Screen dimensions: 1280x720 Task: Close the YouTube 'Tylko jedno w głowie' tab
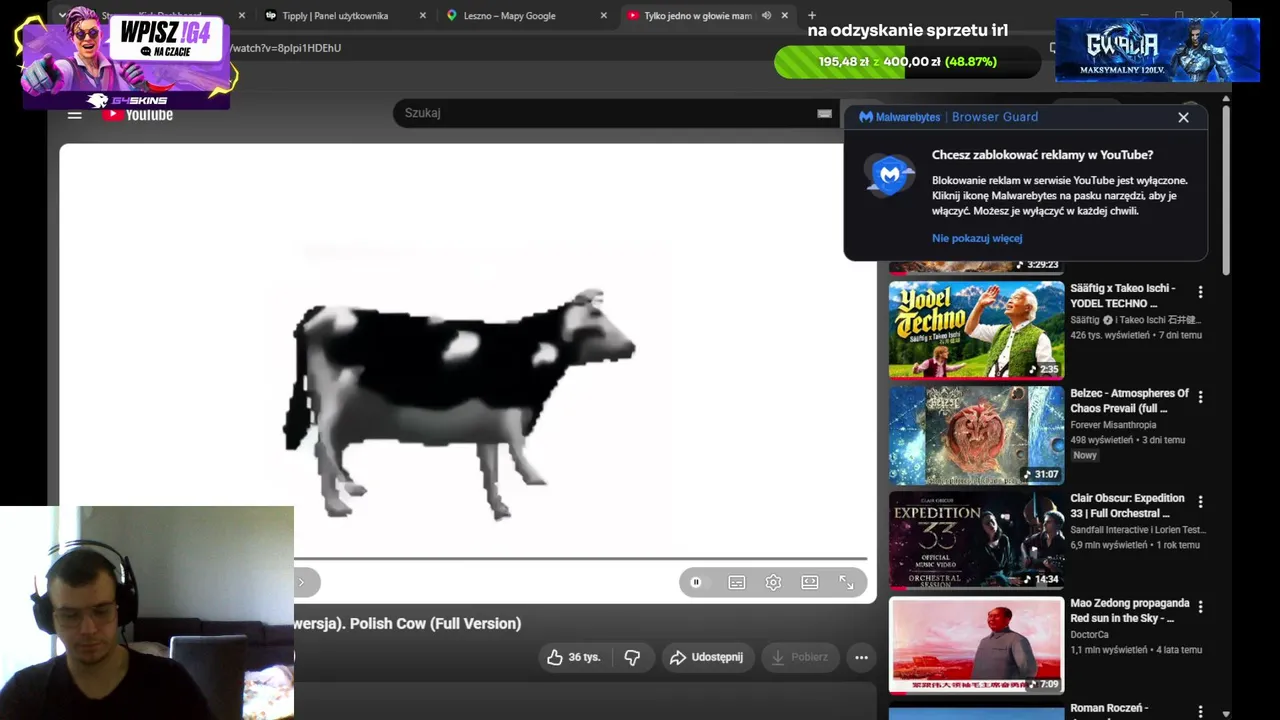784,16
